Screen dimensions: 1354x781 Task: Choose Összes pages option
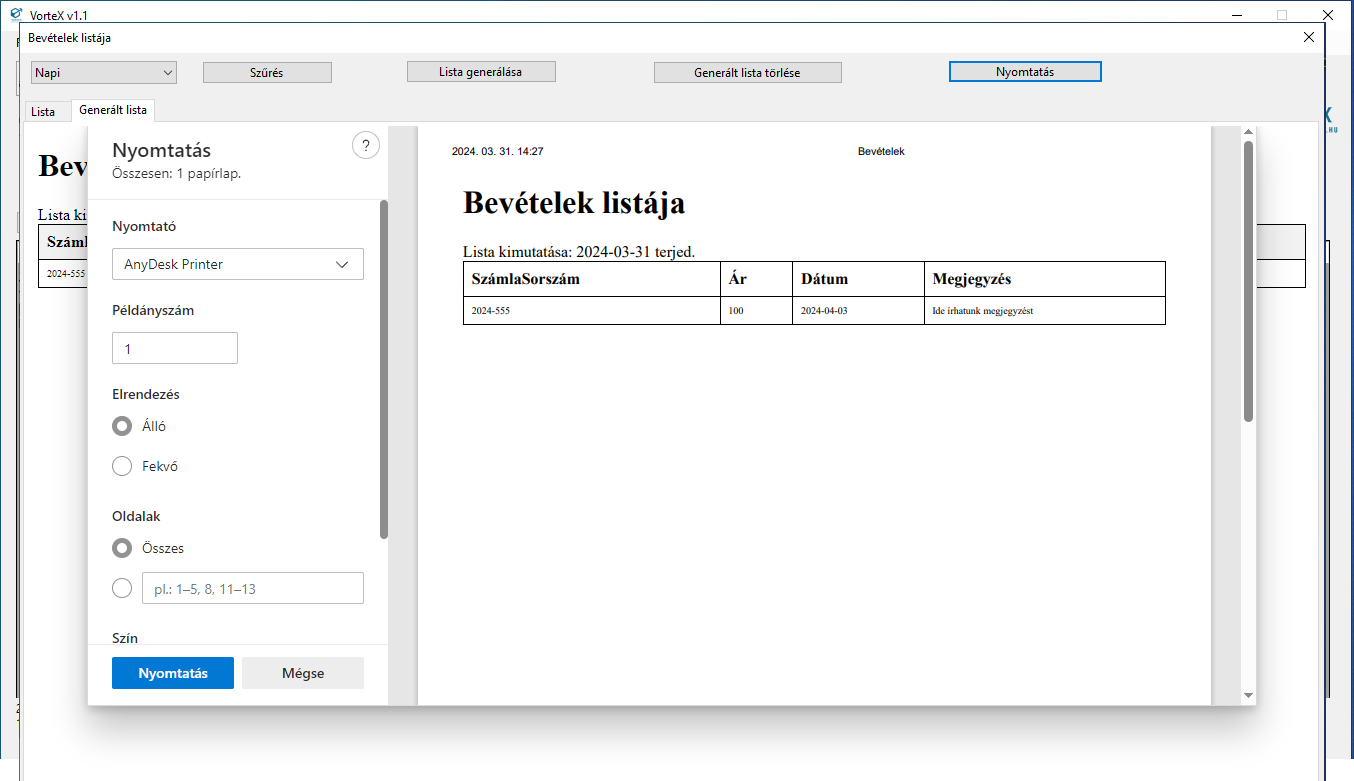pos(122,548)
